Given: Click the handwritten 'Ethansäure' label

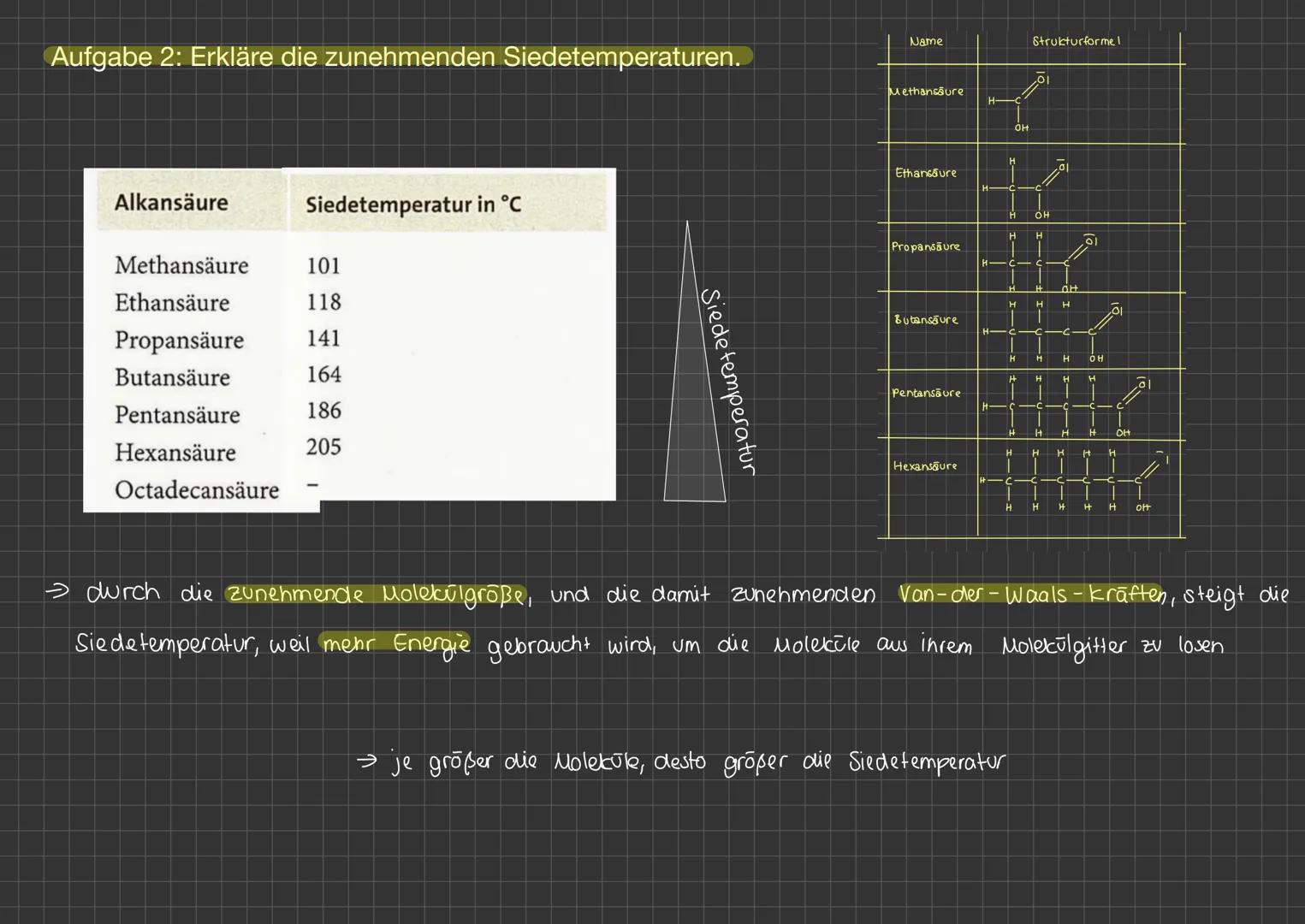Looking at the screenshot, I should (x=926, y=173).
